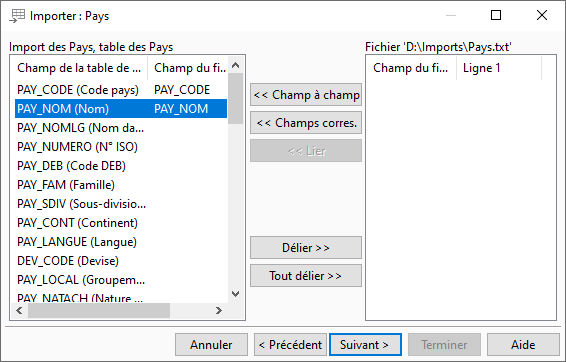566x362 pixels.
Task: Click the scroll down arrow in field list
Action: [x=236, y=293]
